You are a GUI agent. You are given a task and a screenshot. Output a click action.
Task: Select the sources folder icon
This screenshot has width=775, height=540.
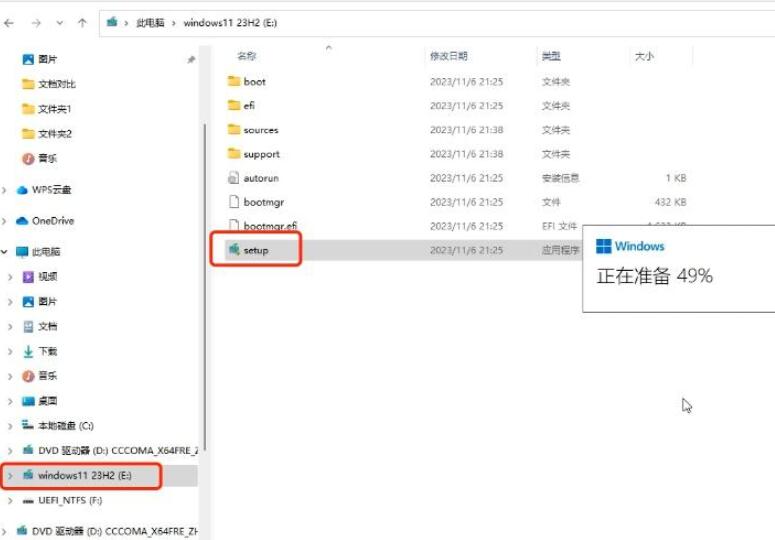[x=234, y=129]
